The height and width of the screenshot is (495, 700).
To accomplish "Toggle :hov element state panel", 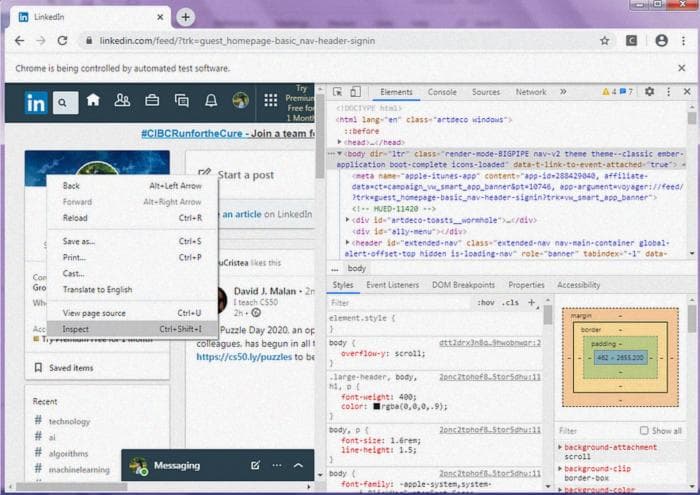I will (x=486, y=303).
